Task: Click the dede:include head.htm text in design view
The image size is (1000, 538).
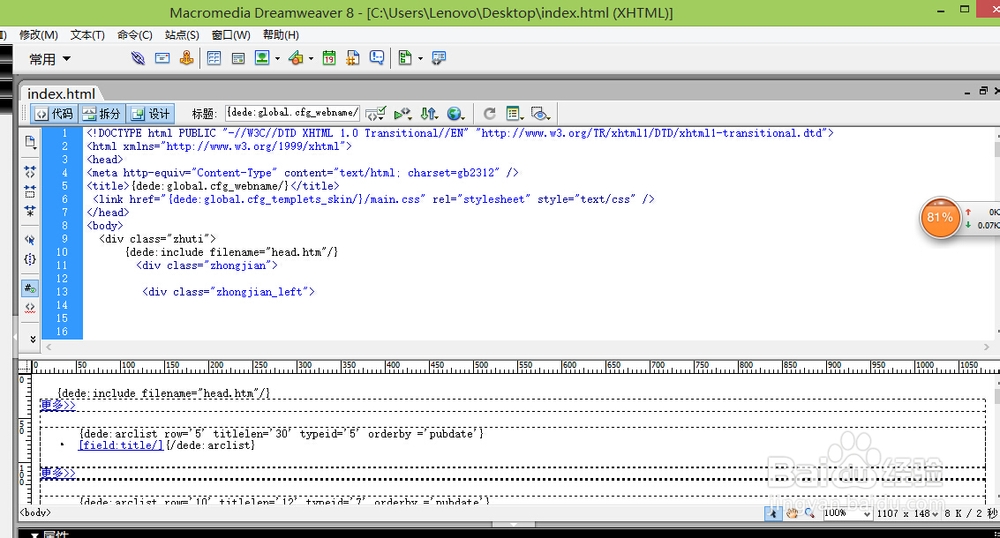Action: (163, 393)
